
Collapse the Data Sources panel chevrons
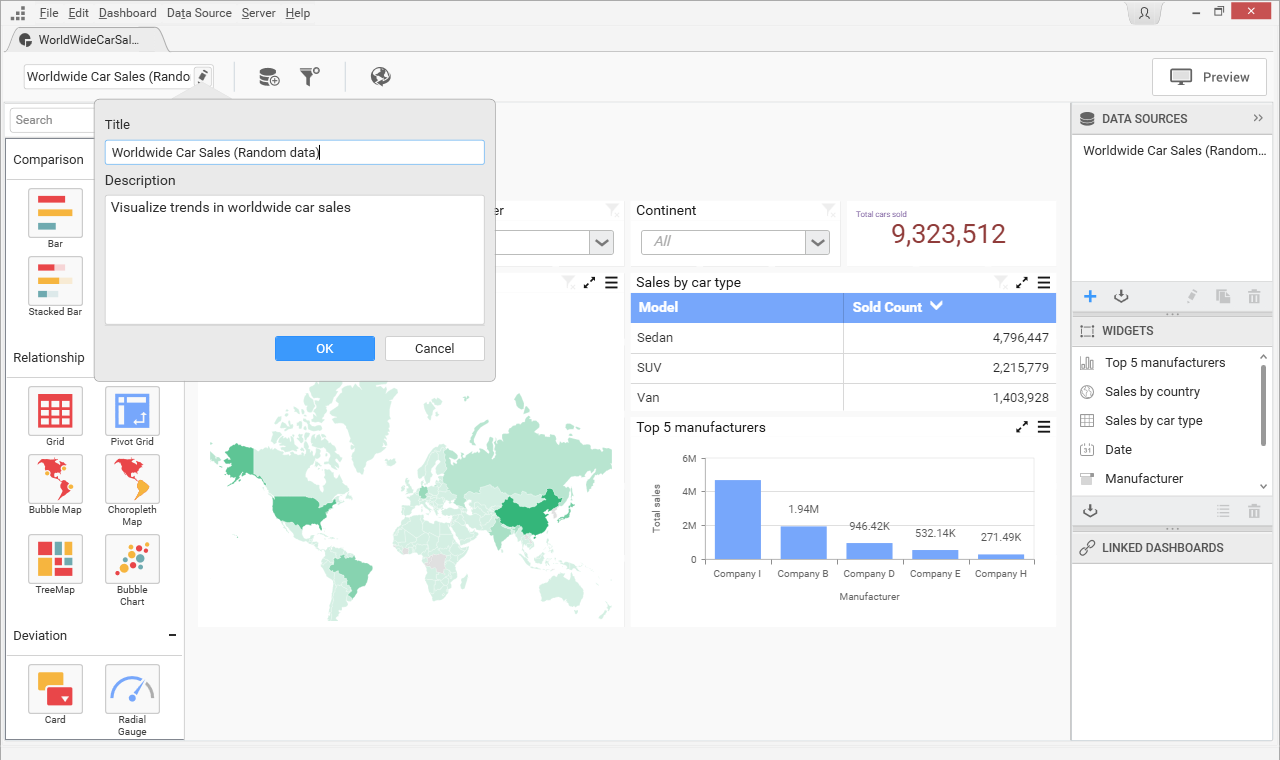pos(1258,118)
